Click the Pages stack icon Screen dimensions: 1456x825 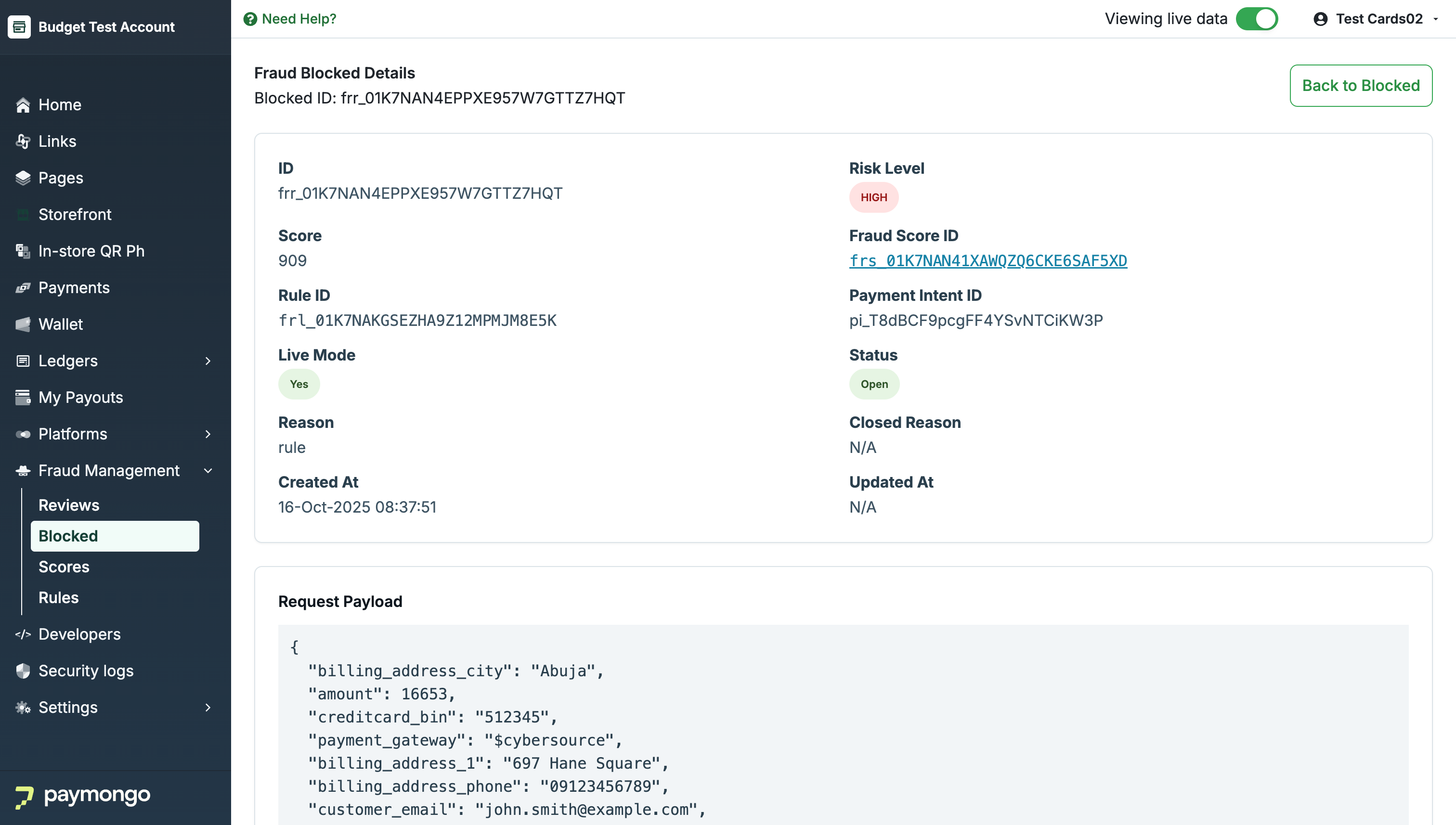coord(23,179)
